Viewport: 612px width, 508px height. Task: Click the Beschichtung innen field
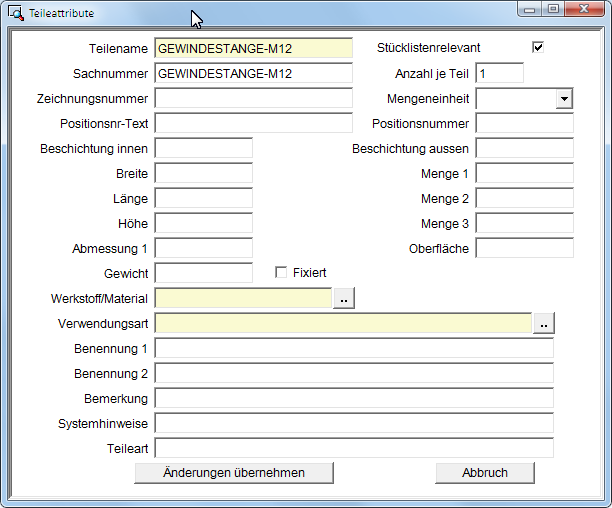coord(204,148)
